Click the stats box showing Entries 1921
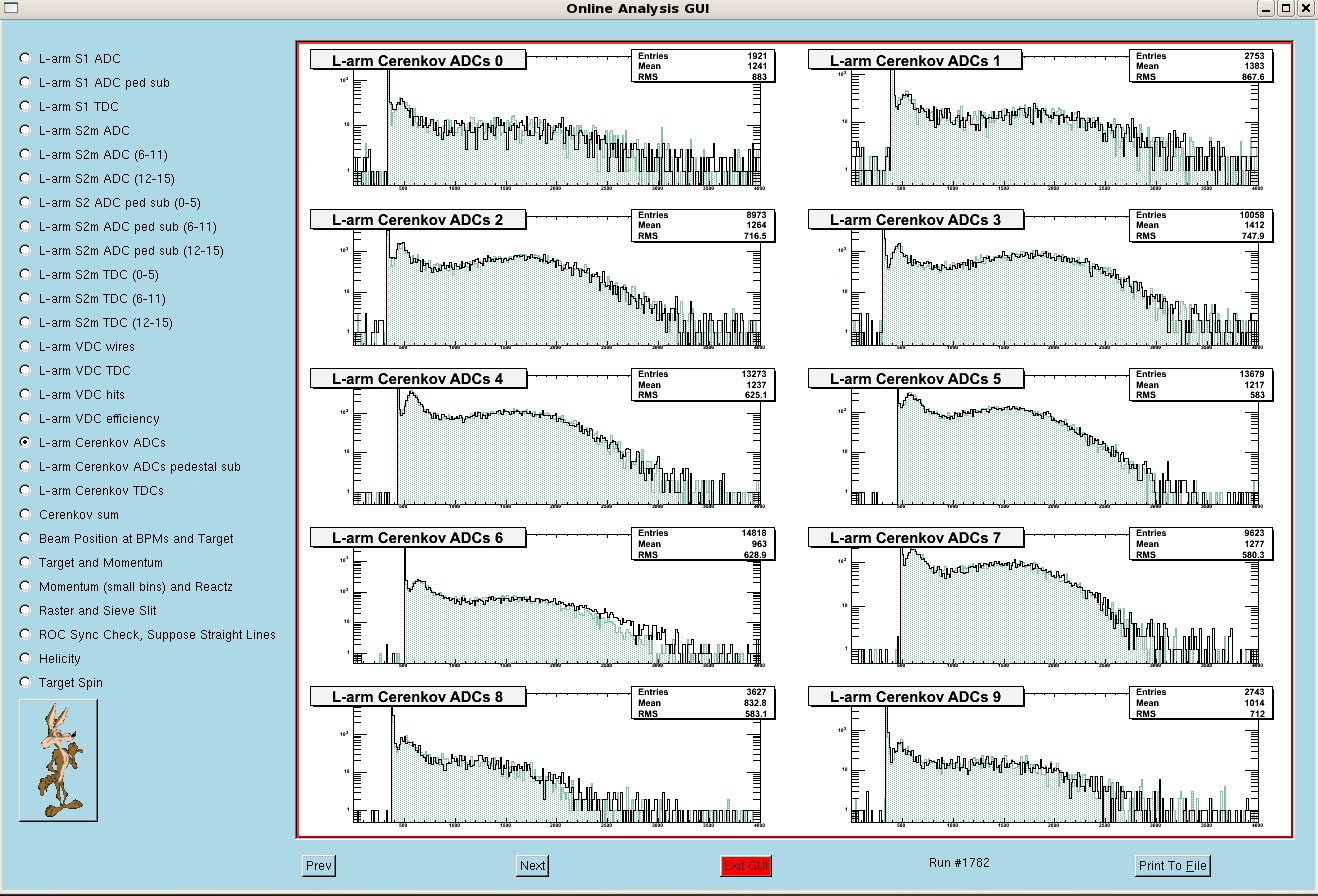Viewport: 1318px width, 896px height. 702,66
